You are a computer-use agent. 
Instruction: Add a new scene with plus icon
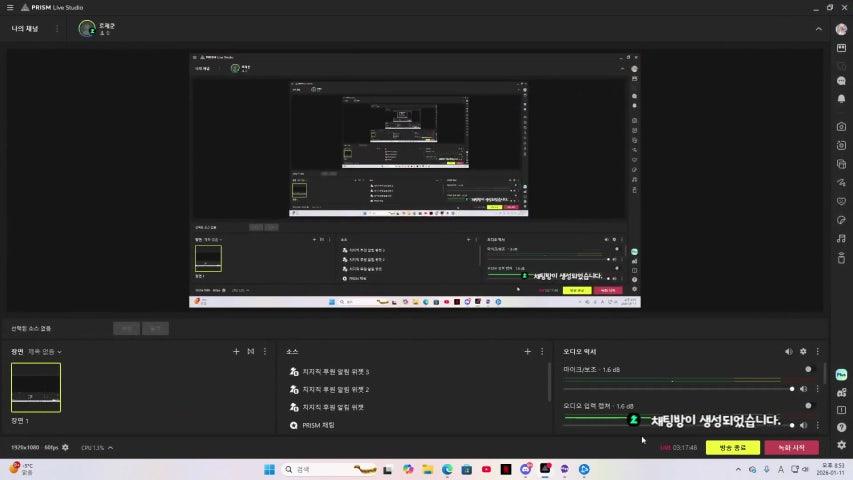click(x=236, y=352)
